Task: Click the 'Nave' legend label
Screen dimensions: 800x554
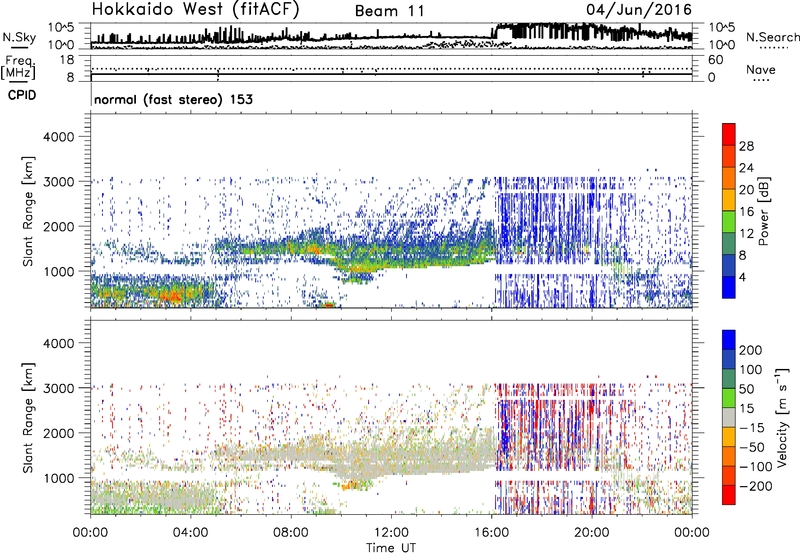Action: pos(761,70)
